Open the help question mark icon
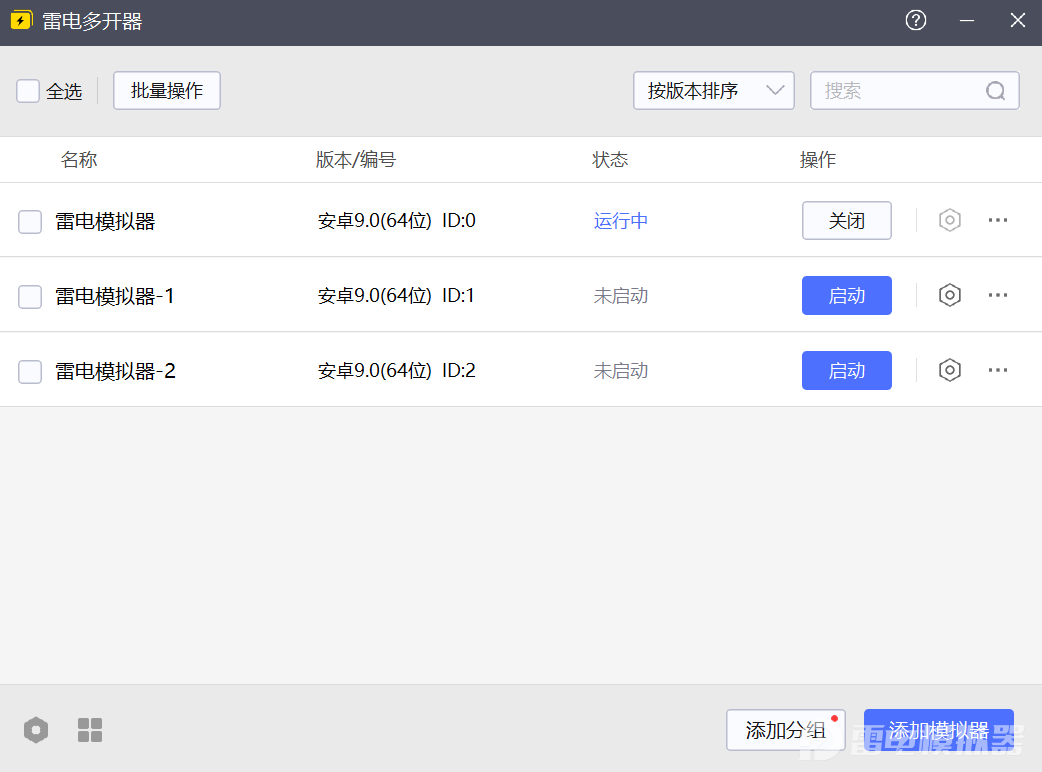Viewport: 1042px width, 772px height. [x=915, y=21]
